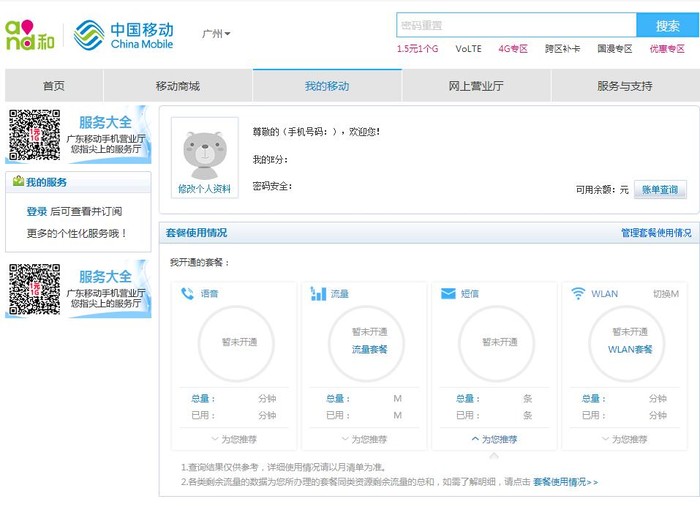Screen dimensions: 700x507
Task: Open the 套餐使用情况>> footer link
Action: 565,482
